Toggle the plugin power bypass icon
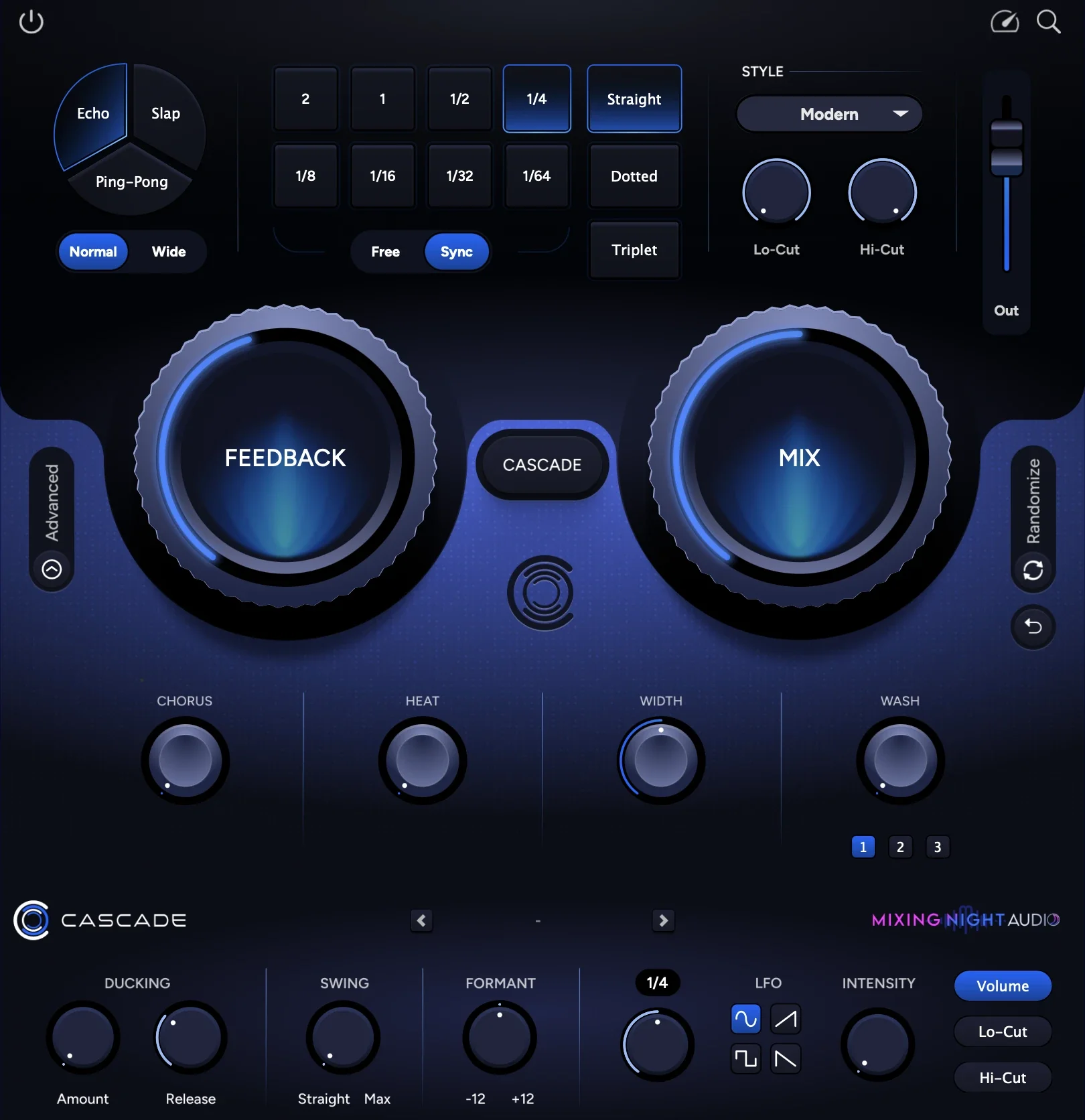The height and width of the screenshot is (1120, 1085). (31, 22)
